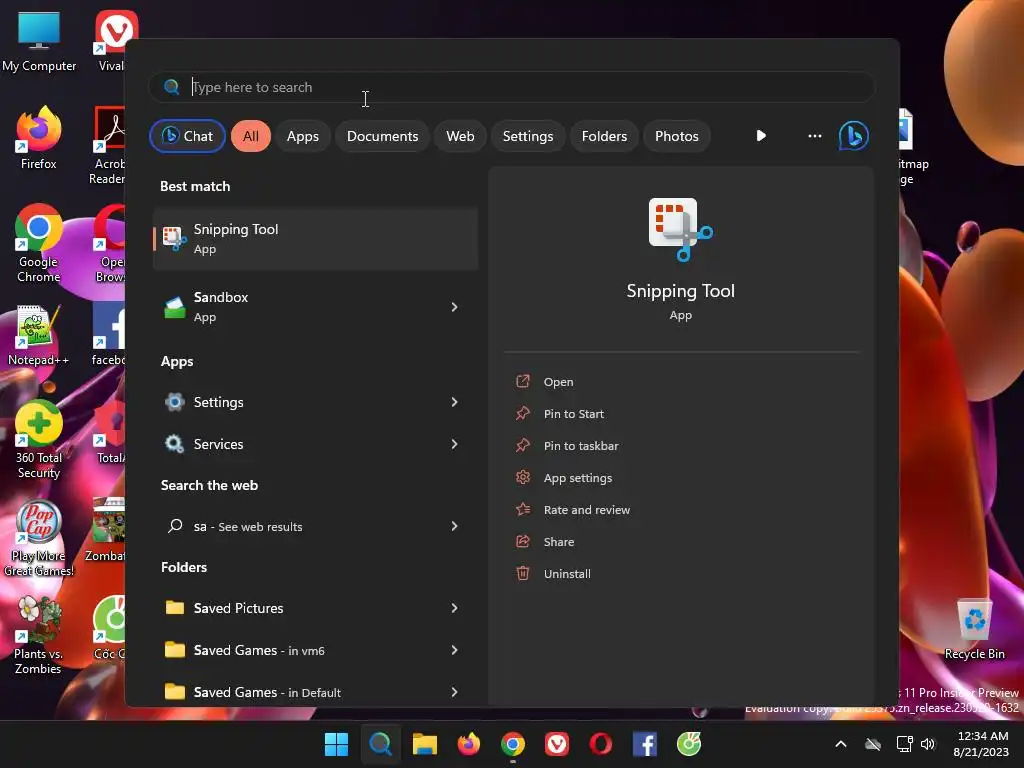Click the Bing icon beside the filters

pyautogui.click(x=853, y=136)
